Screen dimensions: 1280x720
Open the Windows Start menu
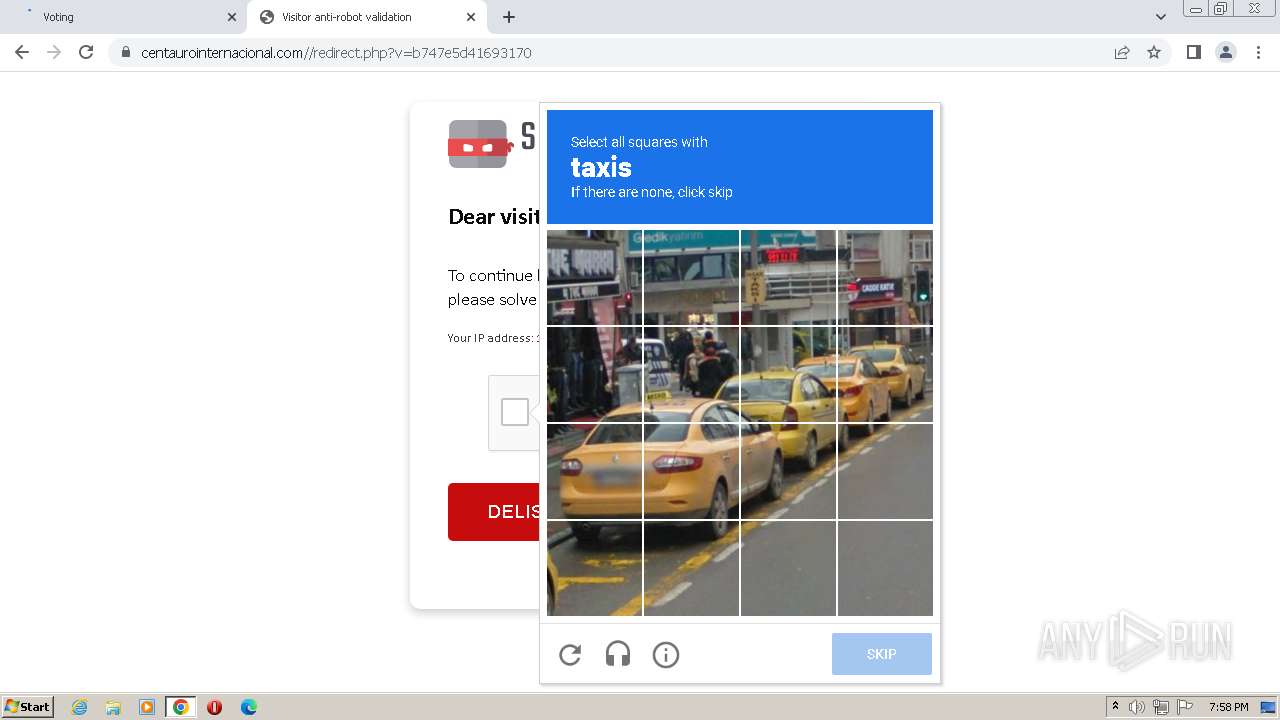[27, 707]
